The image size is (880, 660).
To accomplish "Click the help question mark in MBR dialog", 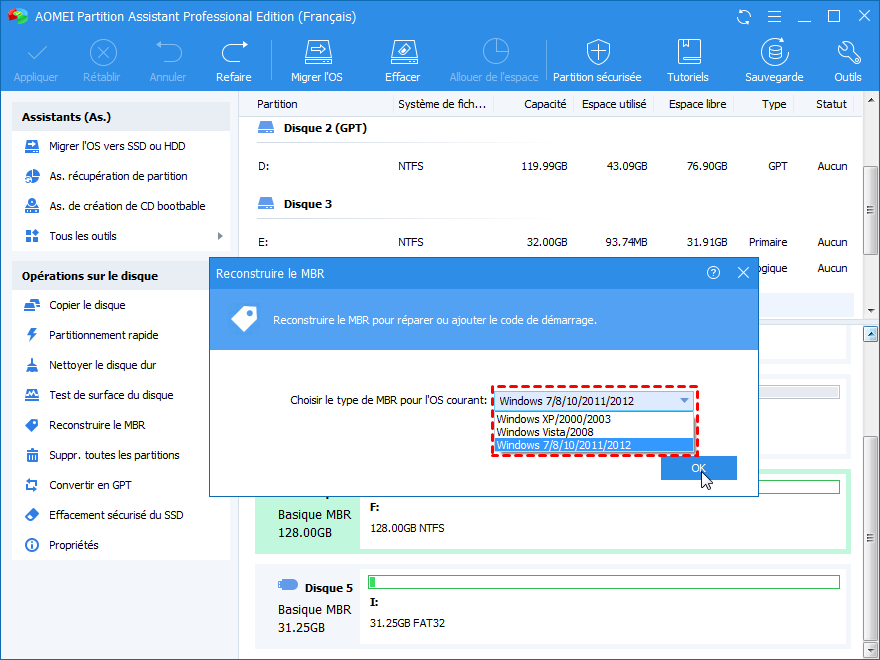I will click(713, 273).
